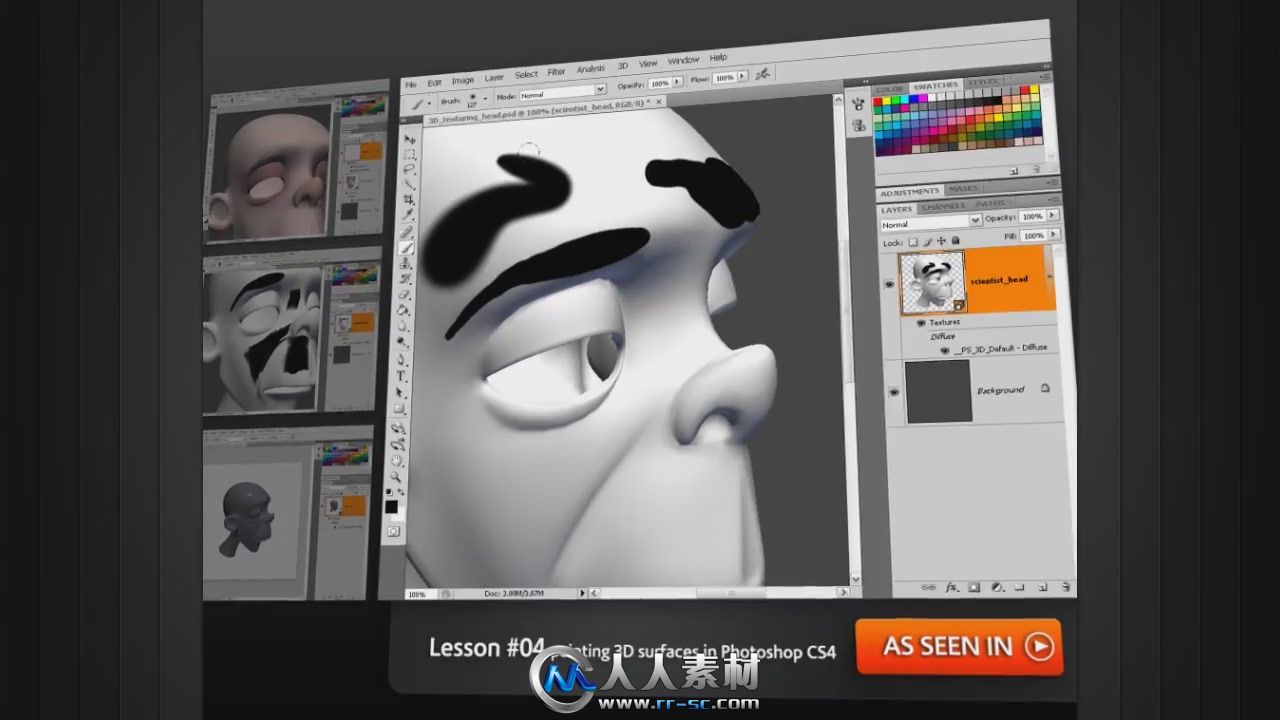The width and height of the screenshot is (1280, 720).
Task: Close the 3D_texturing_head.psd document tab
Action: (x=659, y=102)
